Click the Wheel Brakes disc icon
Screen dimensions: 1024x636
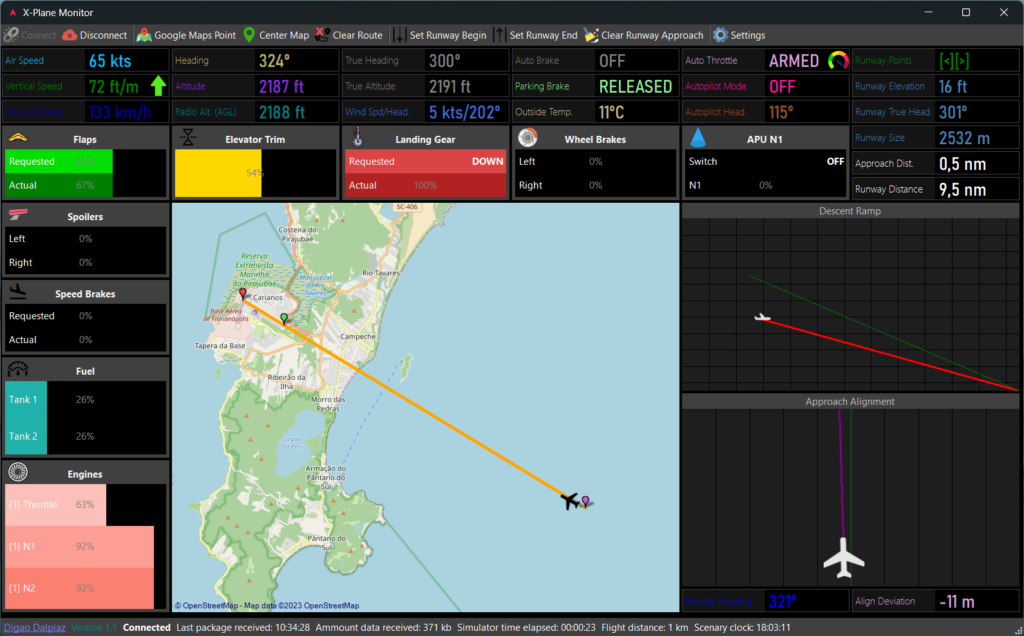tap(528, 137)
